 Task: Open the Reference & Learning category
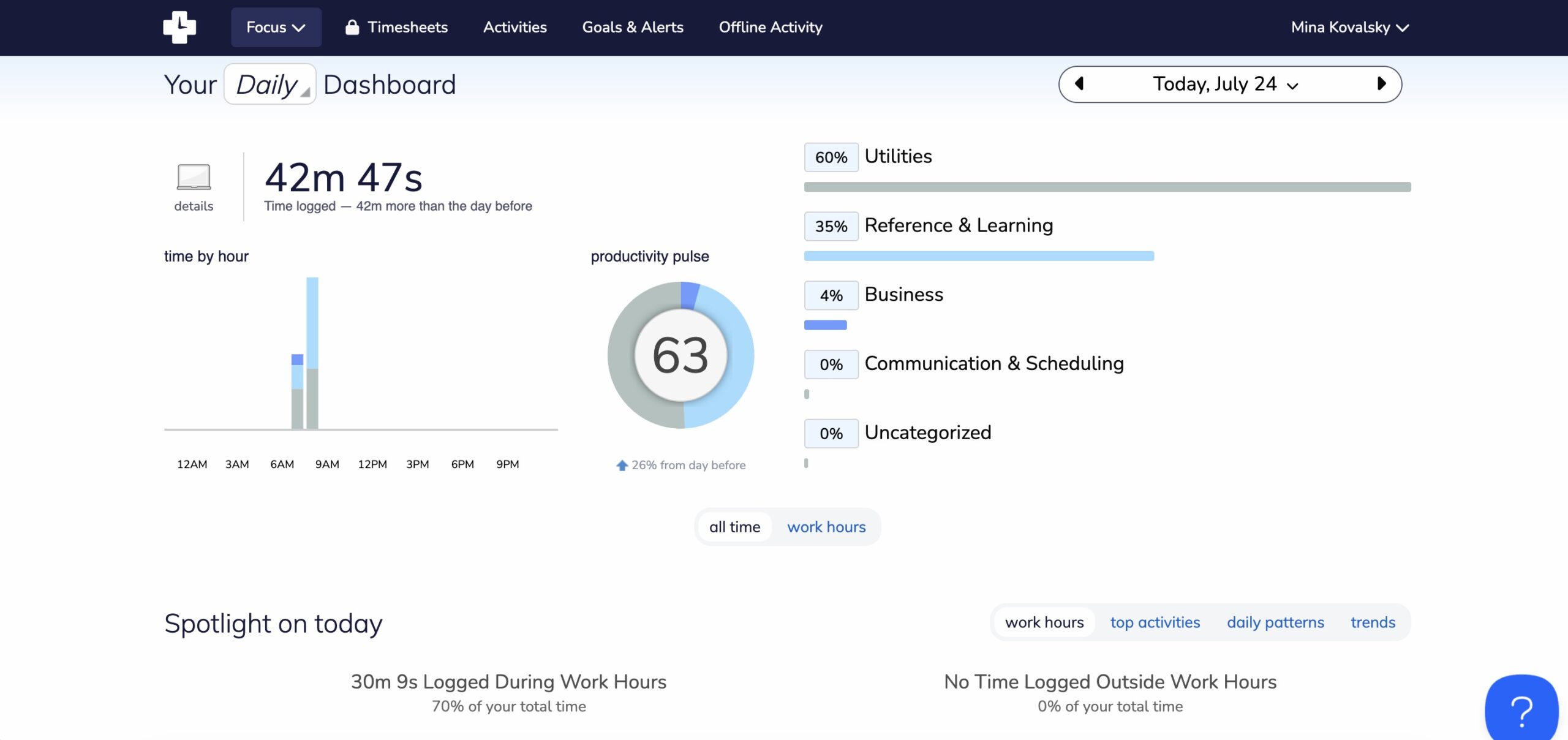[959, 225]
